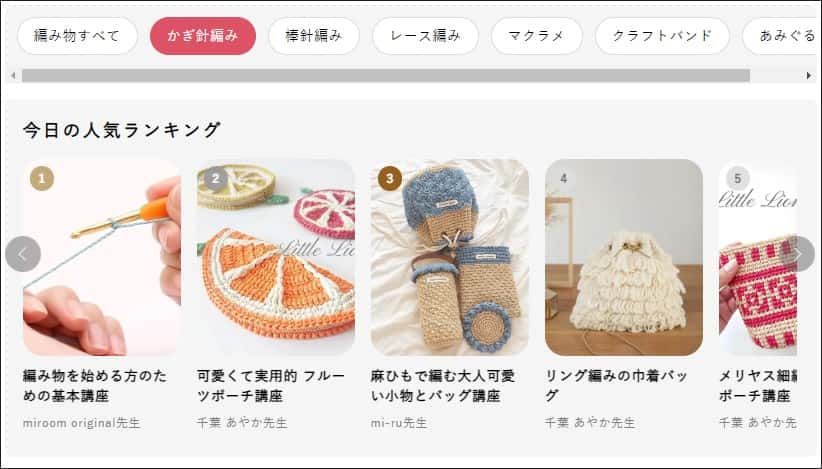Click the rank 5 badge icon
Image resolution: width=822 pixels, height=469 pixels.
point(738,179)
